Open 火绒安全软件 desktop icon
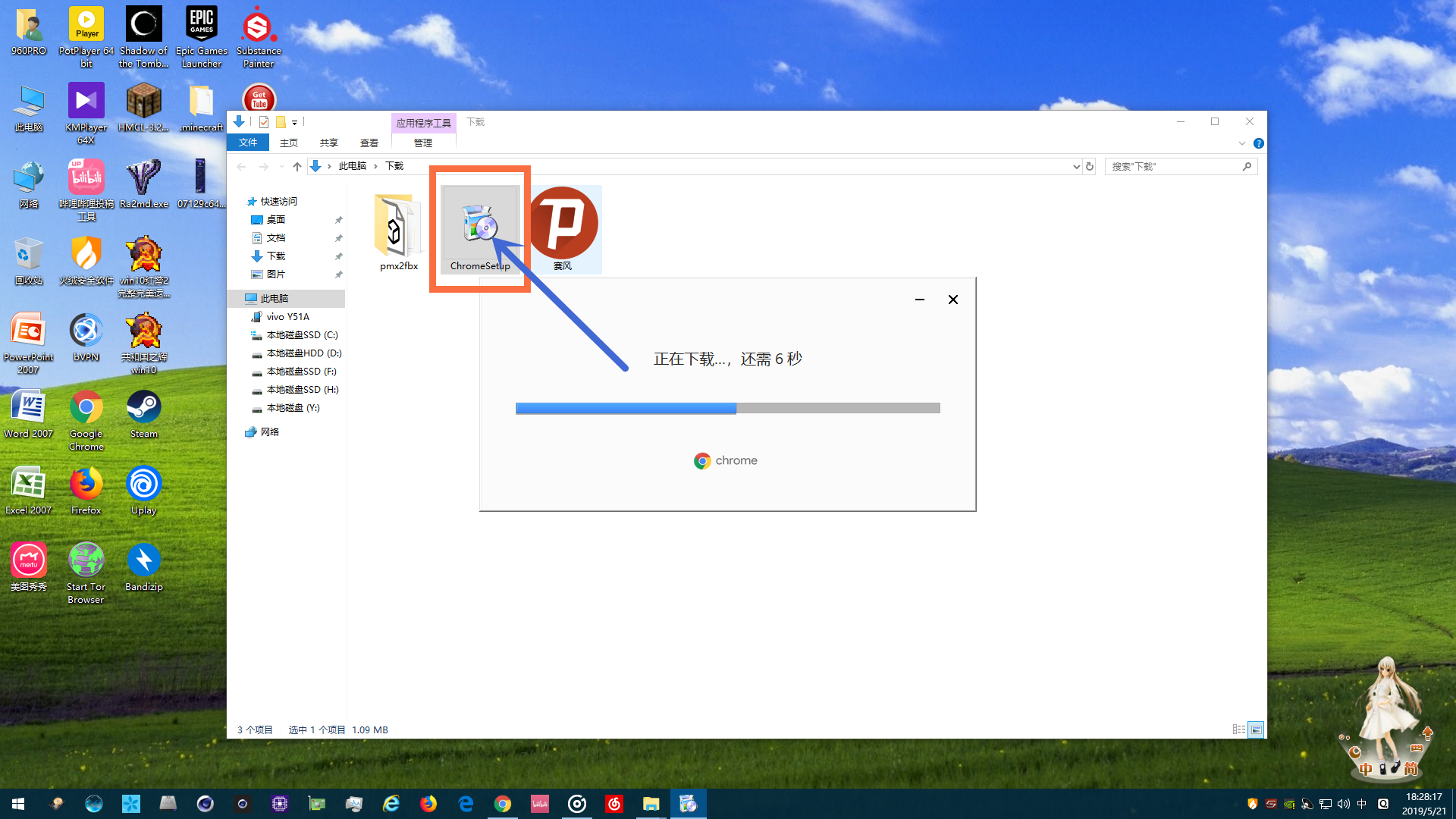The image size is (1456, 819). coord(86,260)
